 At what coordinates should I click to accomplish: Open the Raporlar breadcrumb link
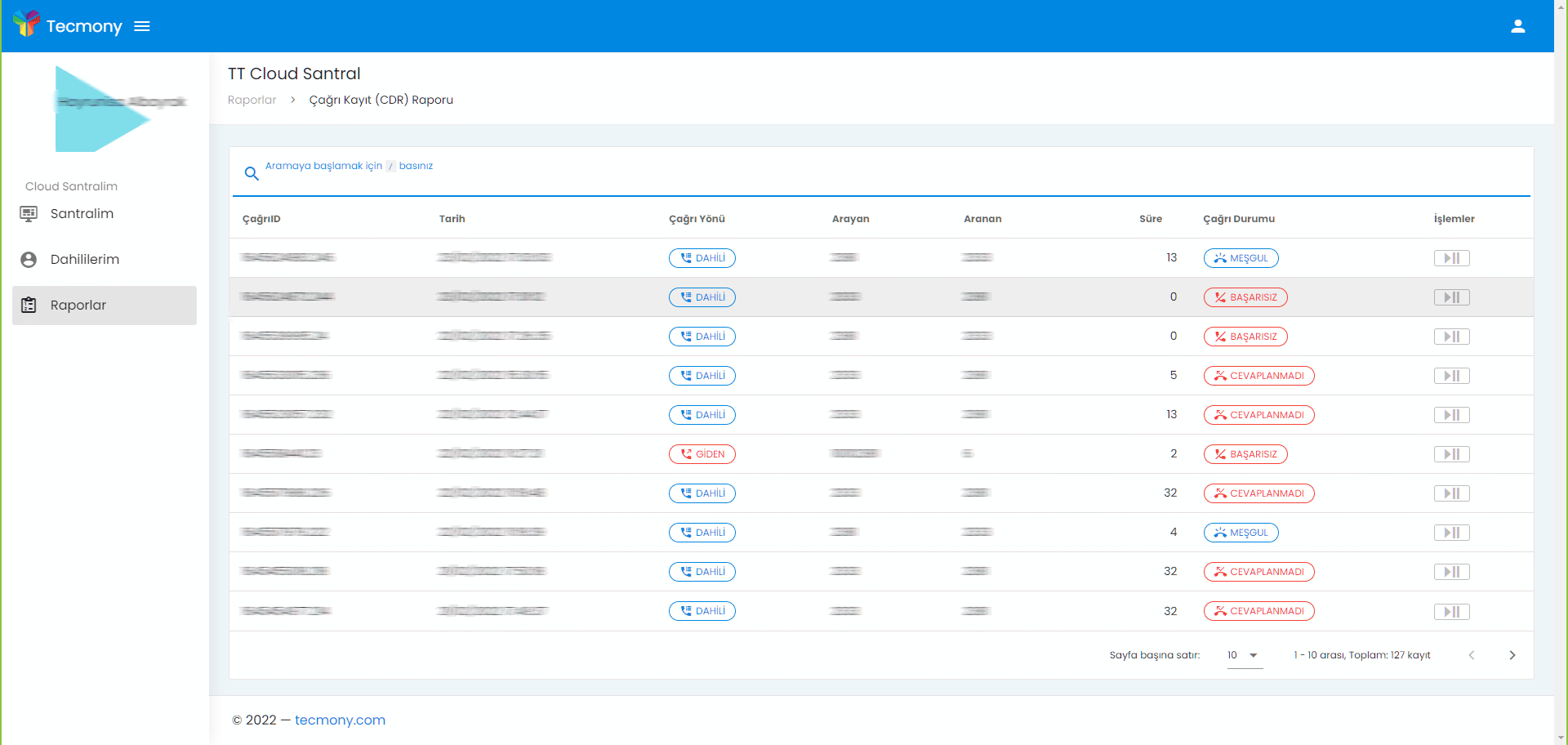[252, 100]
